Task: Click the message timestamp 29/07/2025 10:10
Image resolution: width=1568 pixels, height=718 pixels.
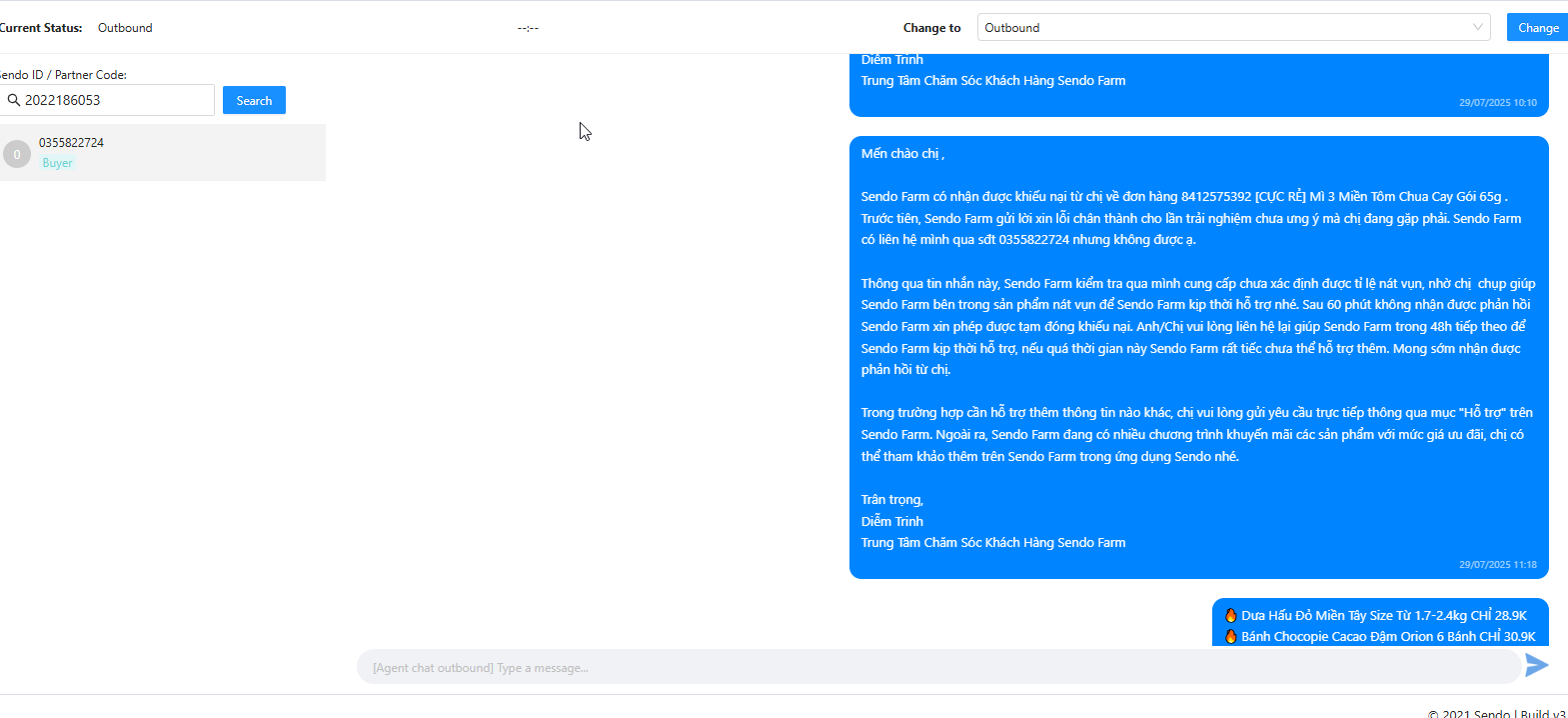Action: [x=1498, y=102]
